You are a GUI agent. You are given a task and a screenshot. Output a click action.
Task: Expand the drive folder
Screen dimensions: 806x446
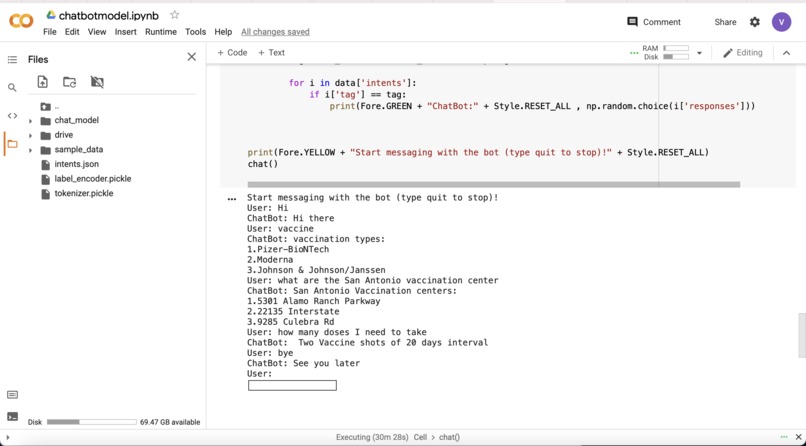(30, 135)
